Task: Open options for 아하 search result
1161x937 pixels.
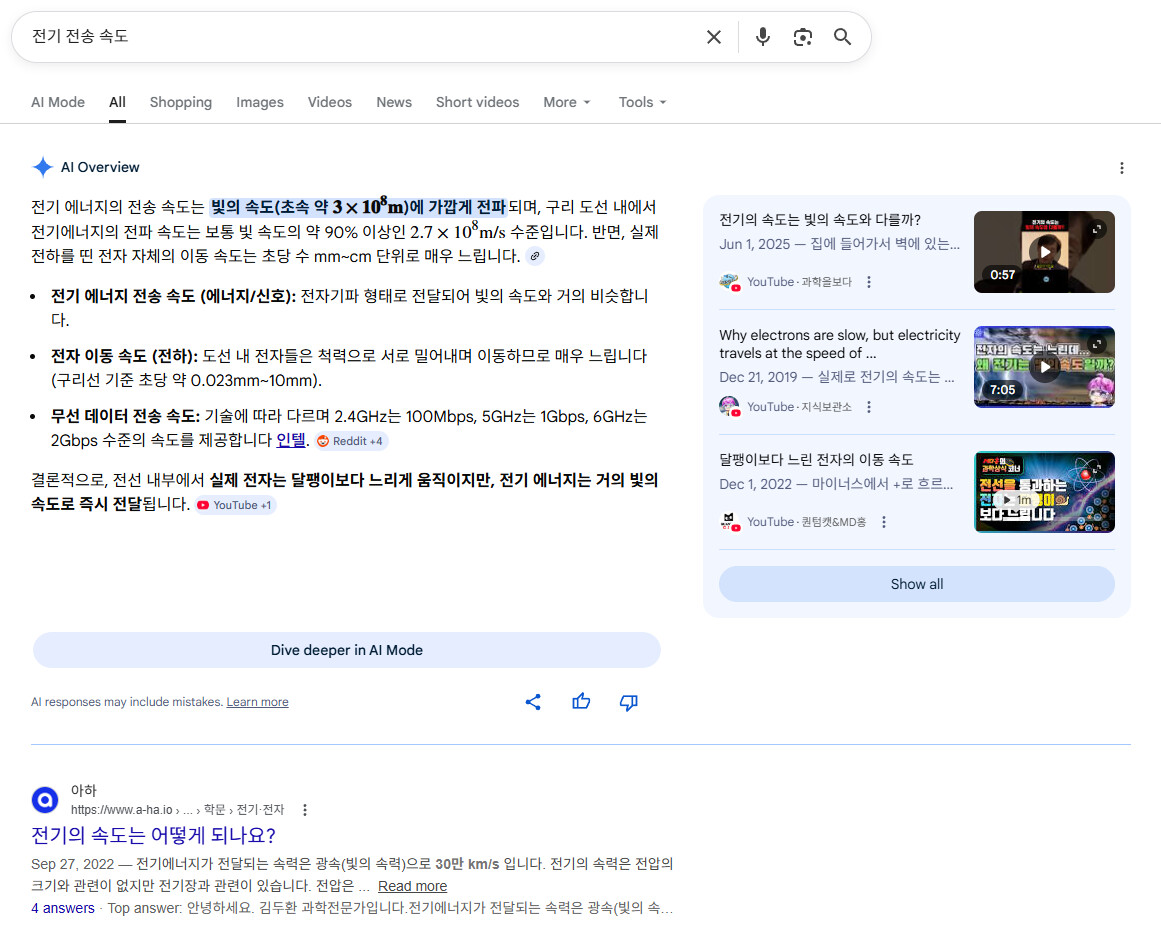Action: 305,810
